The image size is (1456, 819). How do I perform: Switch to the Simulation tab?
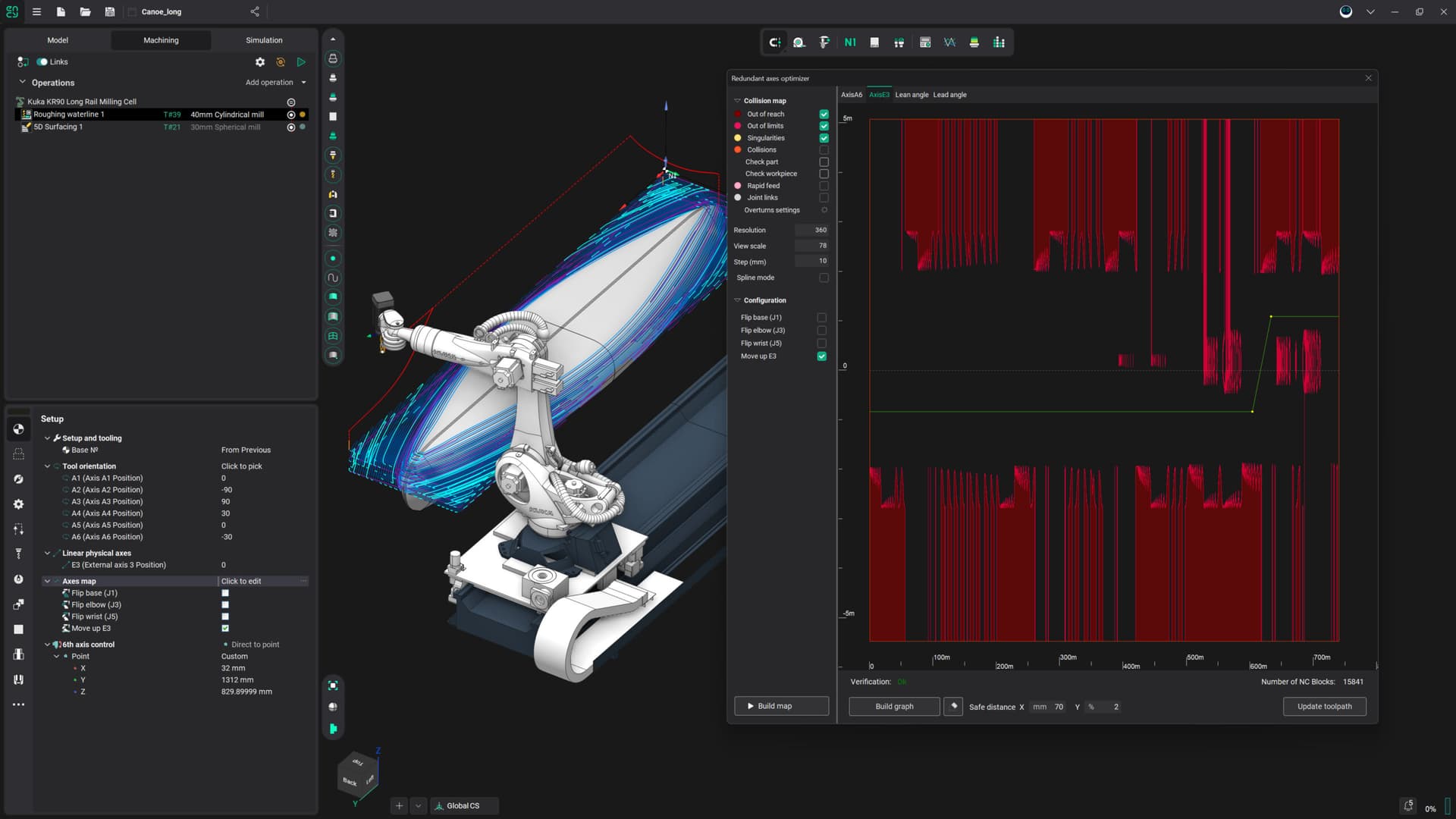263,39
